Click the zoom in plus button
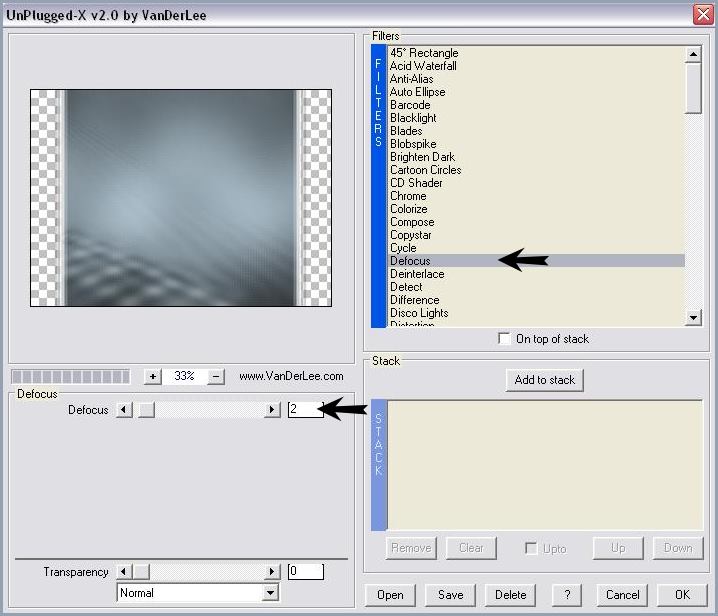The image size is (718, 616). pyautogui.click(x=152, y=377)
